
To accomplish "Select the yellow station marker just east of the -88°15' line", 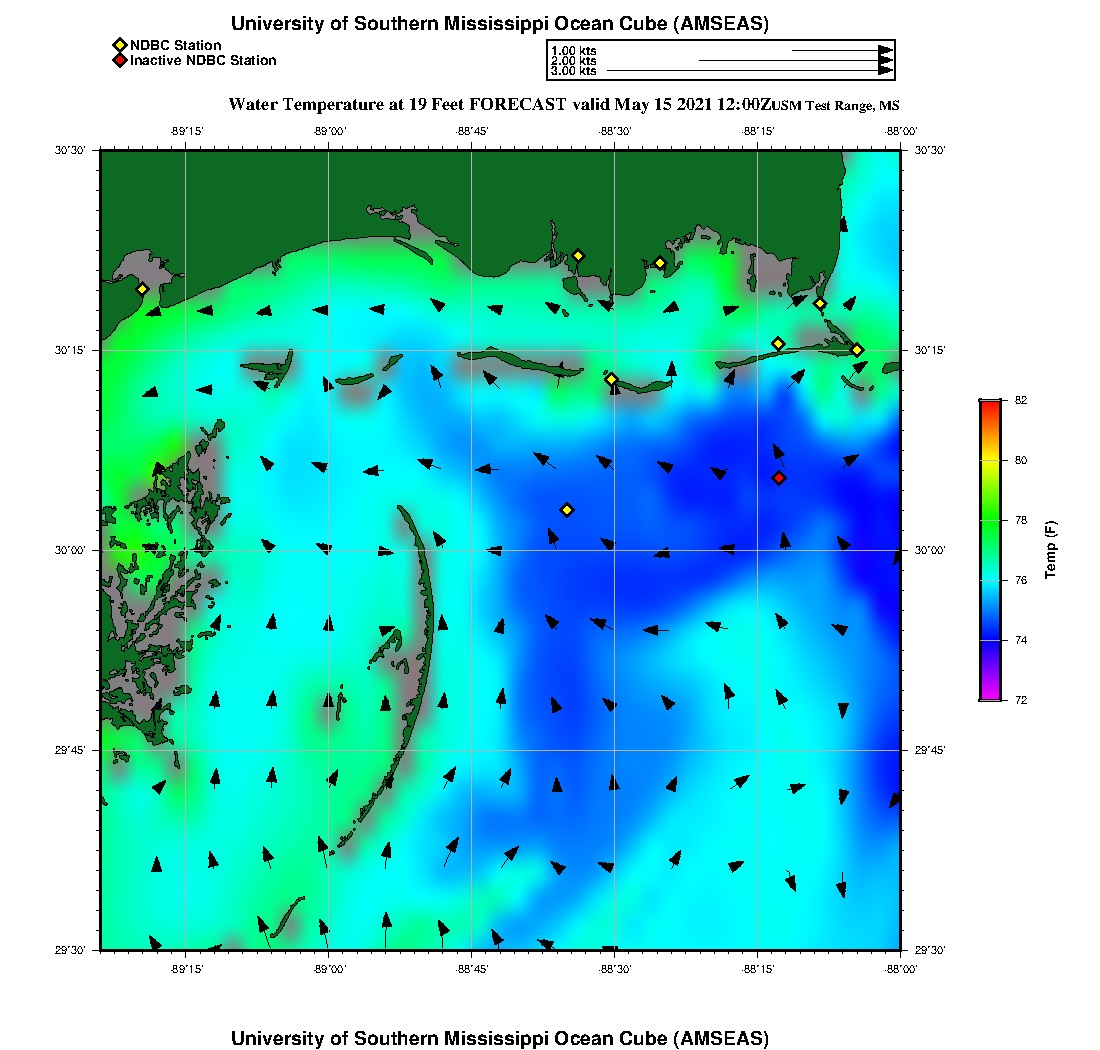I will coord(778,344).
